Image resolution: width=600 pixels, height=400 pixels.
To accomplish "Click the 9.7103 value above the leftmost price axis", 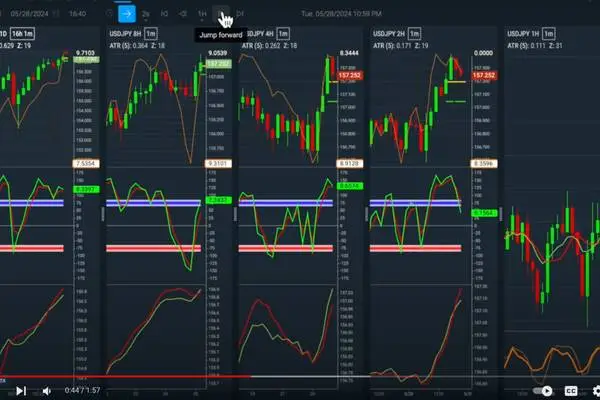I will 85,53.
